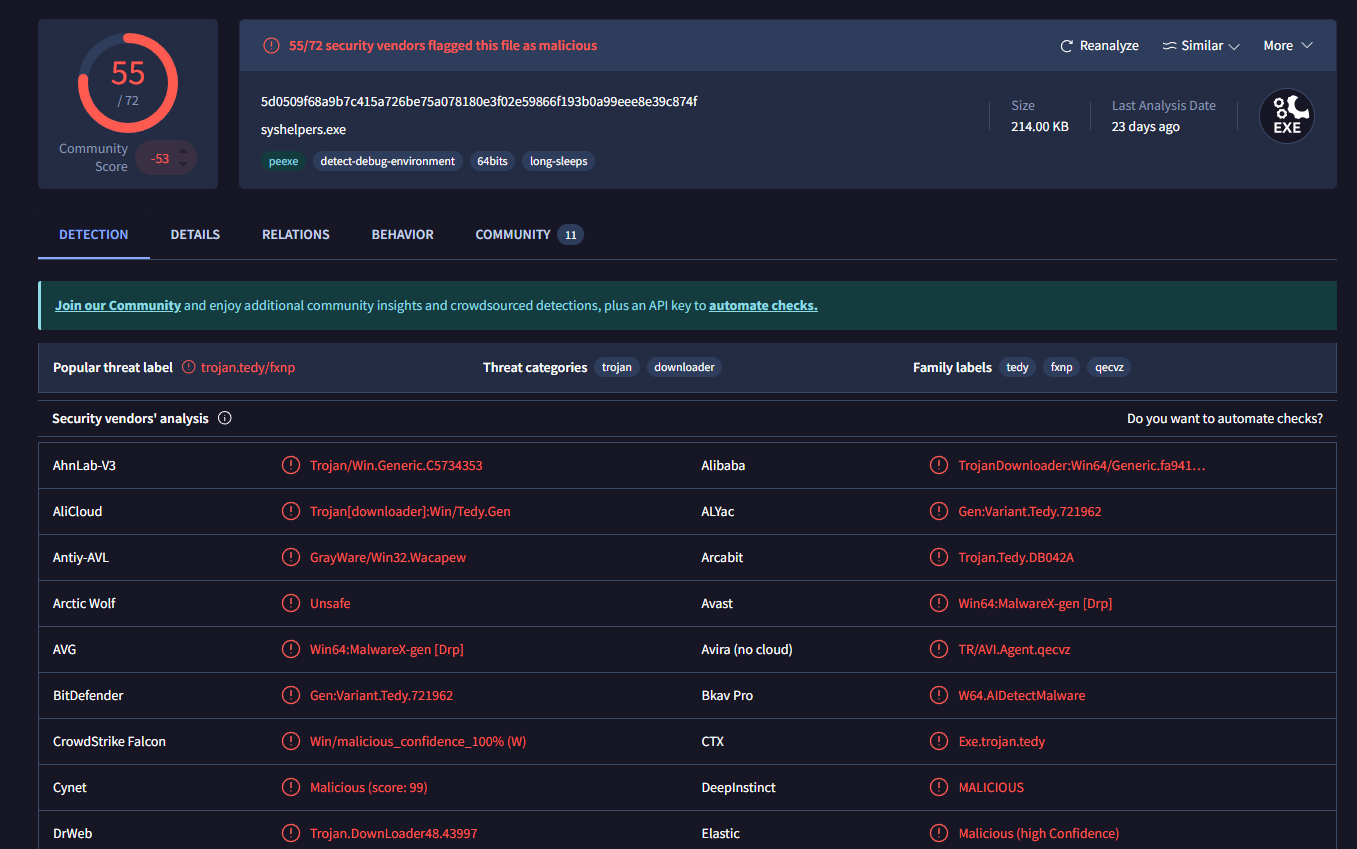Open the BEHAVIOR tab
Viewport: 1357px width, 849px height.
402,234
